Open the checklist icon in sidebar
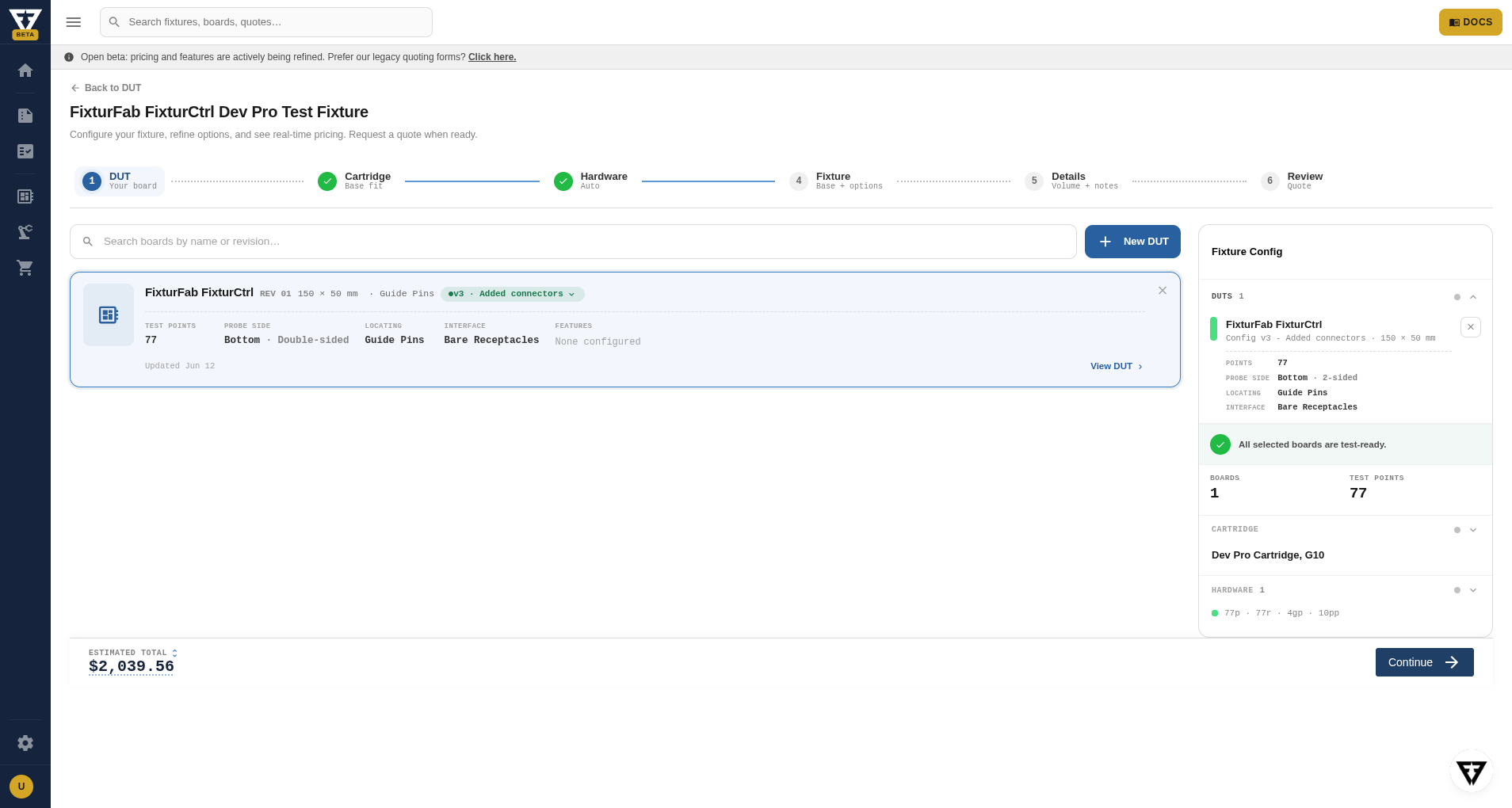The image size is (1512, 808). (25, 151)
